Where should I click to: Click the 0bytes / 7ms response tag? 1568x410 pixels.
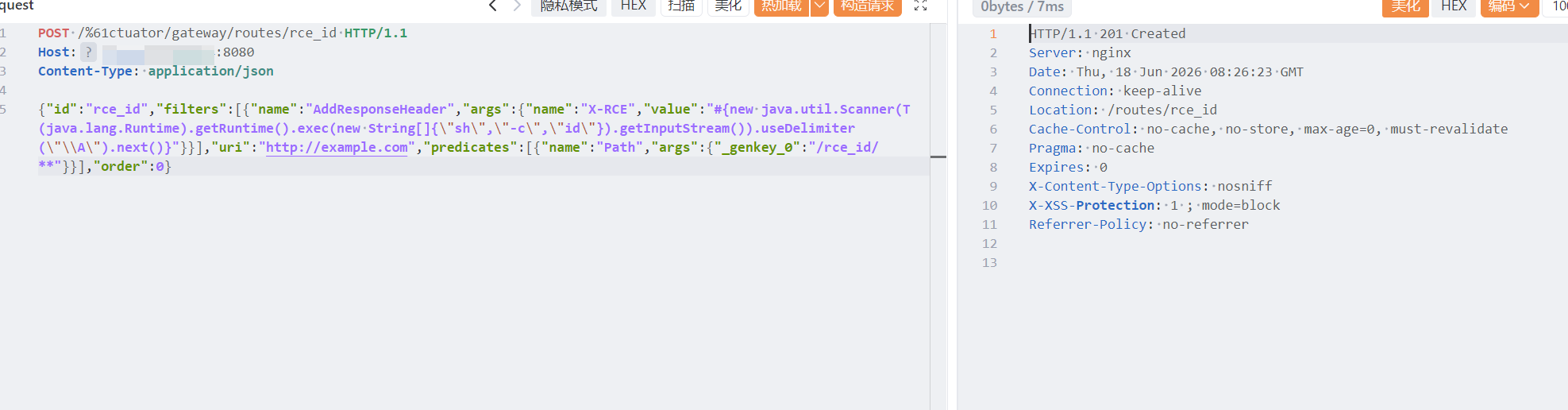(x=1022, y=7)
